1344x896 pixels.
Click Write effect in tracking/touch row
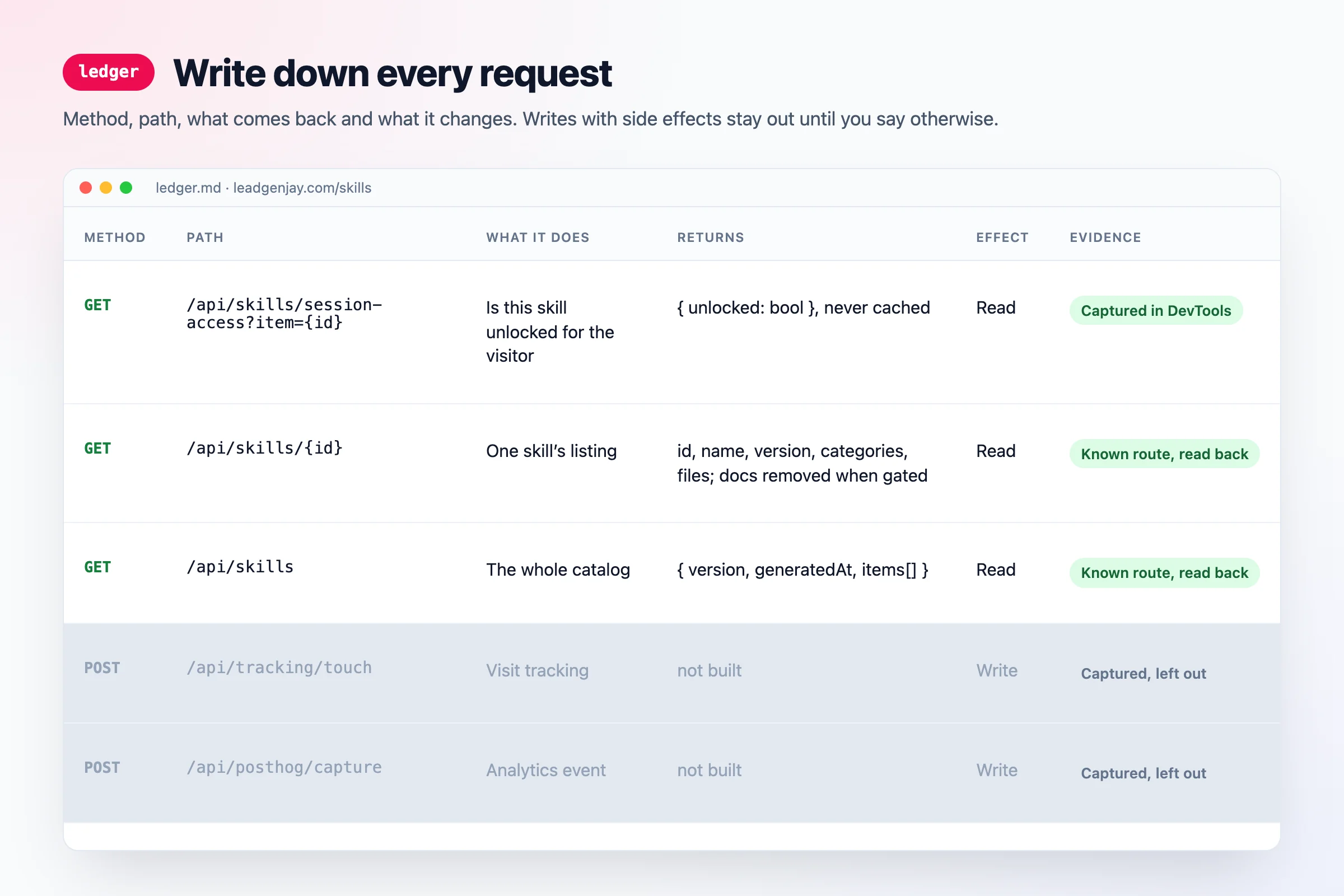997,671
